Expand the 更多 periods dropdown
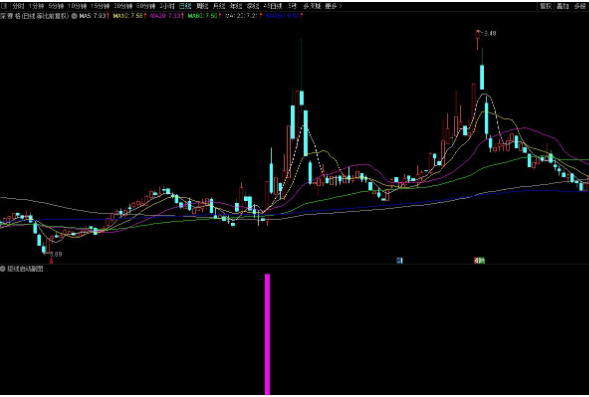The width and height of the screenshot is (589, 397). click(333, 6)
